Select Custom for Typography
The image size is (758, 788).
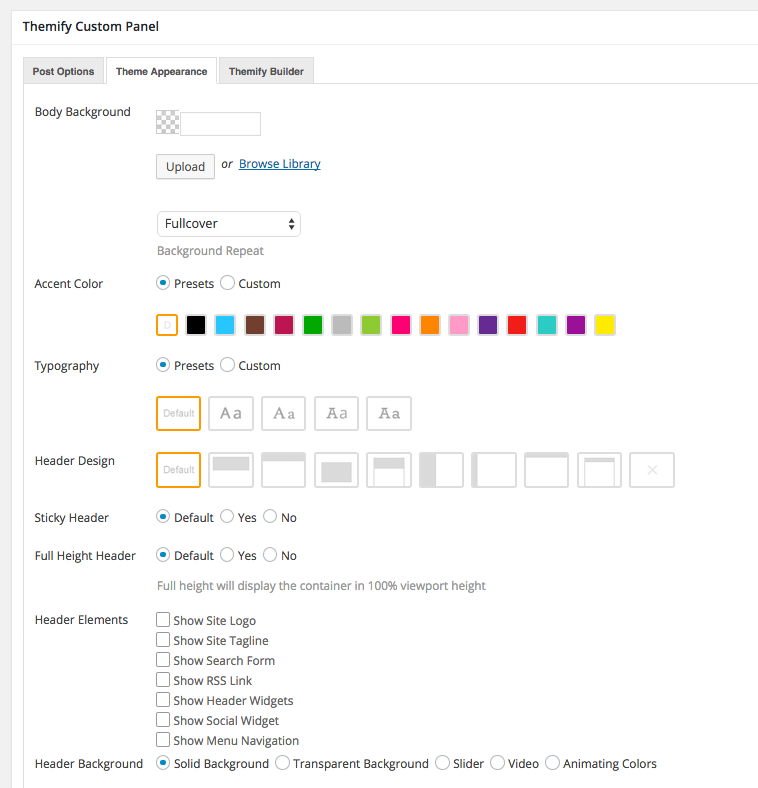click(227, 364)
